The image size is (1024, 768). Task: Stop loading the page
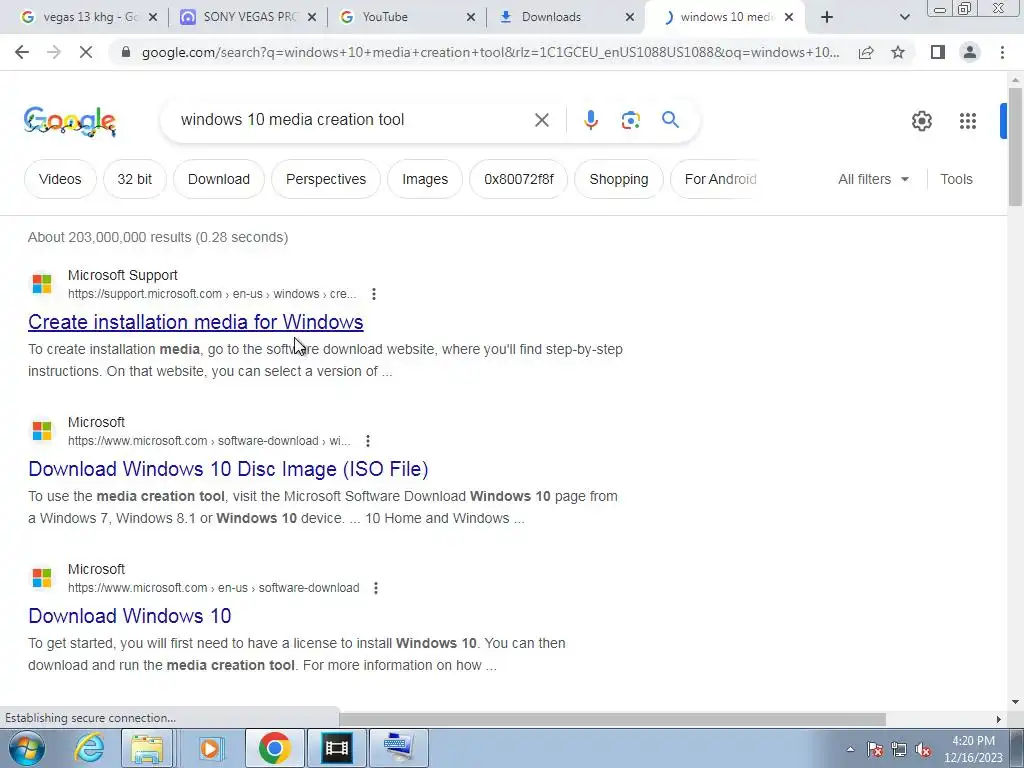(x=86, y=52)
